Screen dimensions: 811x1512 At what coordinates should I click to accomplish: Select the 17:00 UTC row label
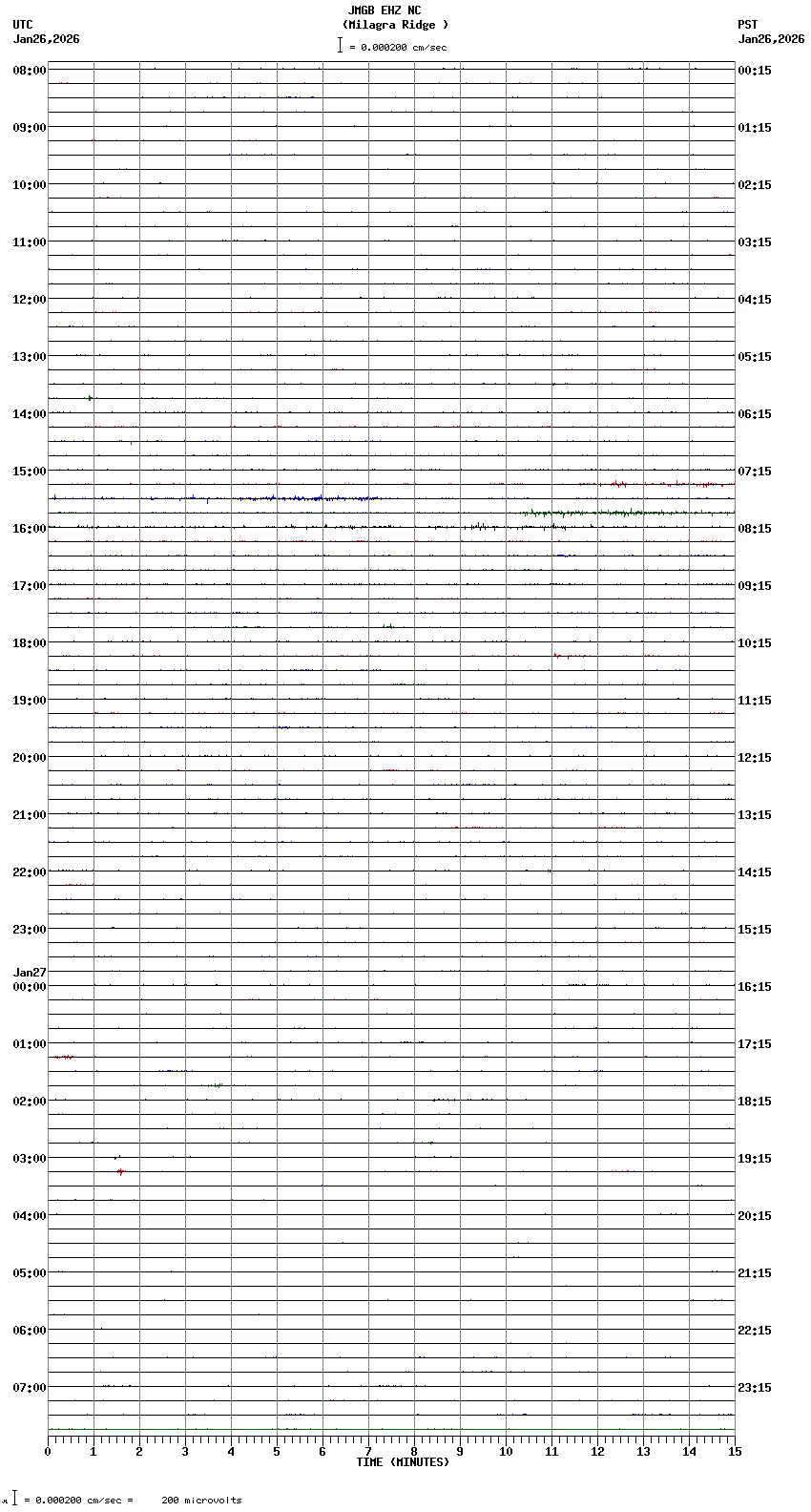pyautogui.click(x=30, y=586)
